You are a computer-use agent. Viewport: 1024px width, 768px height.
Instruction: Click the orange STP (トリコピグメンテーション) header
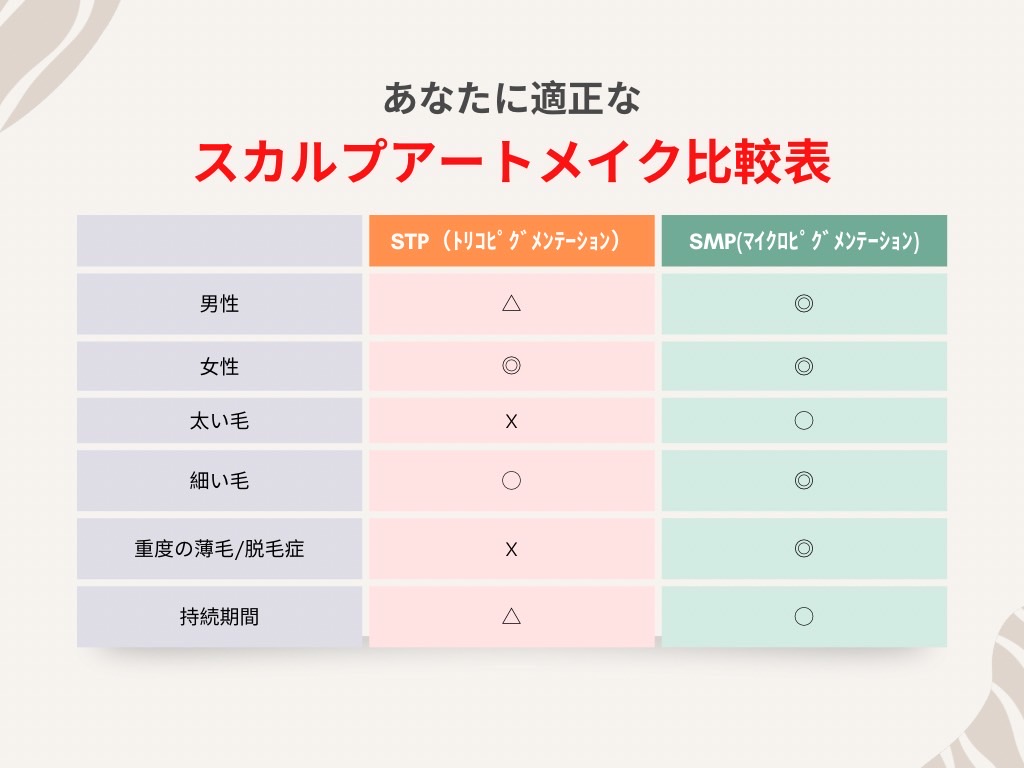(511, 242)
